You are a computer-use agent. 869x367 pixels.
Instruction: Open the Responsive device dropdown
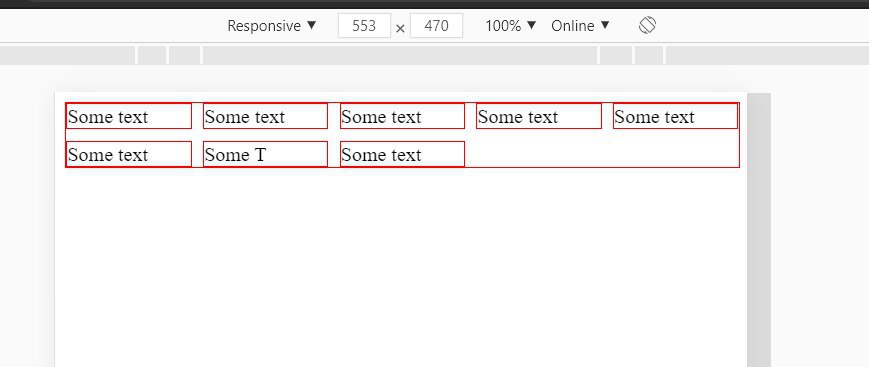(272, 26)
